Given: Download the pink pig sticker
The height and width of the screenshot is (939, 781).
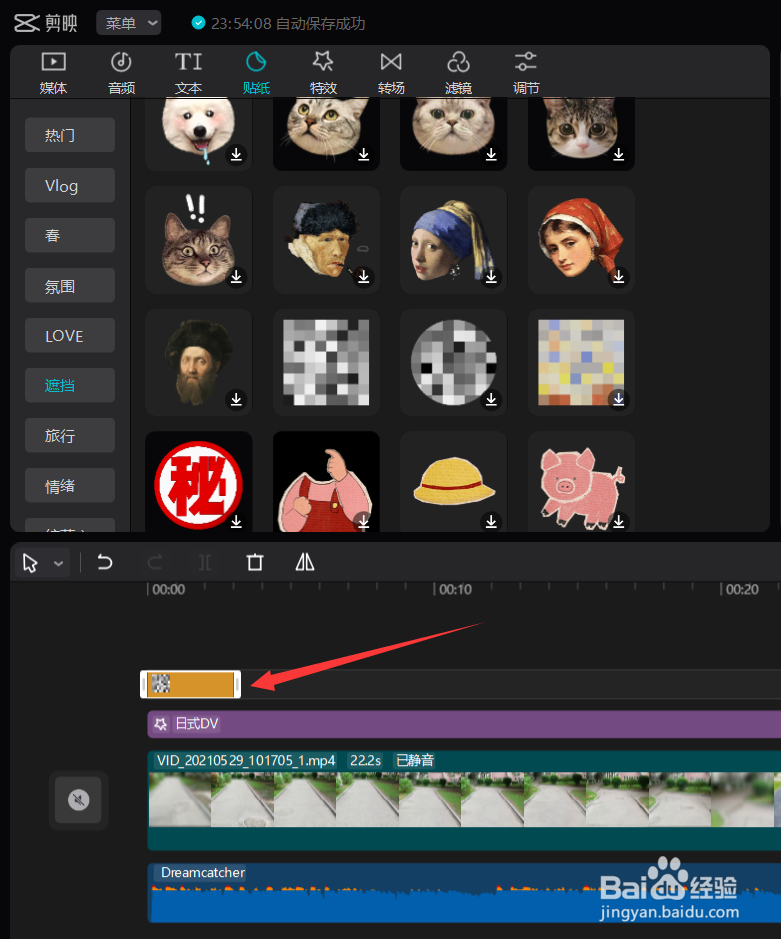Looking at the screenshot, I should click(x=619, y=521).
